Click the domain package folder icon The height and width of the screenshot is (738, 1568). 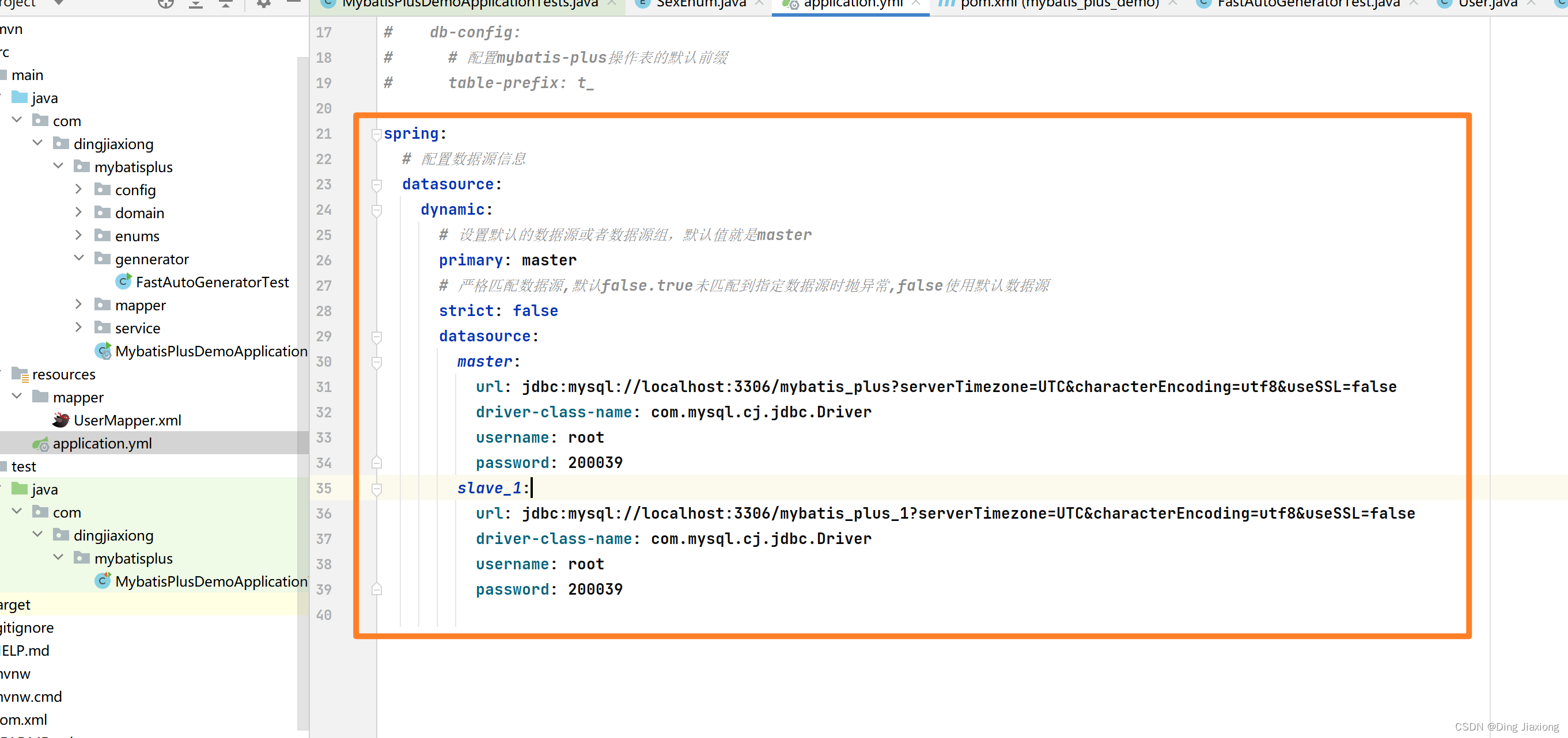coord(103,212)
